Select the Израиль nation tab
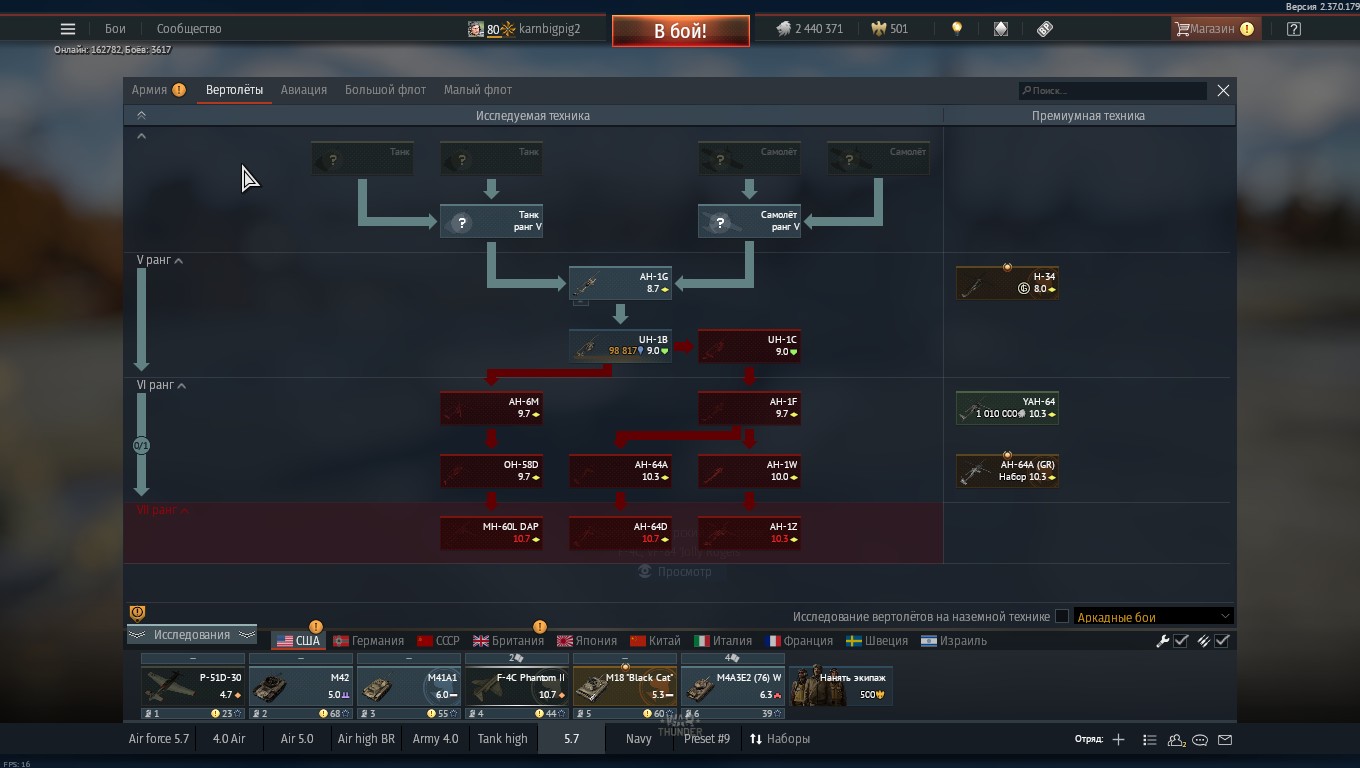Viewport: 1360px width, 768px height. [x=954, y=641]
